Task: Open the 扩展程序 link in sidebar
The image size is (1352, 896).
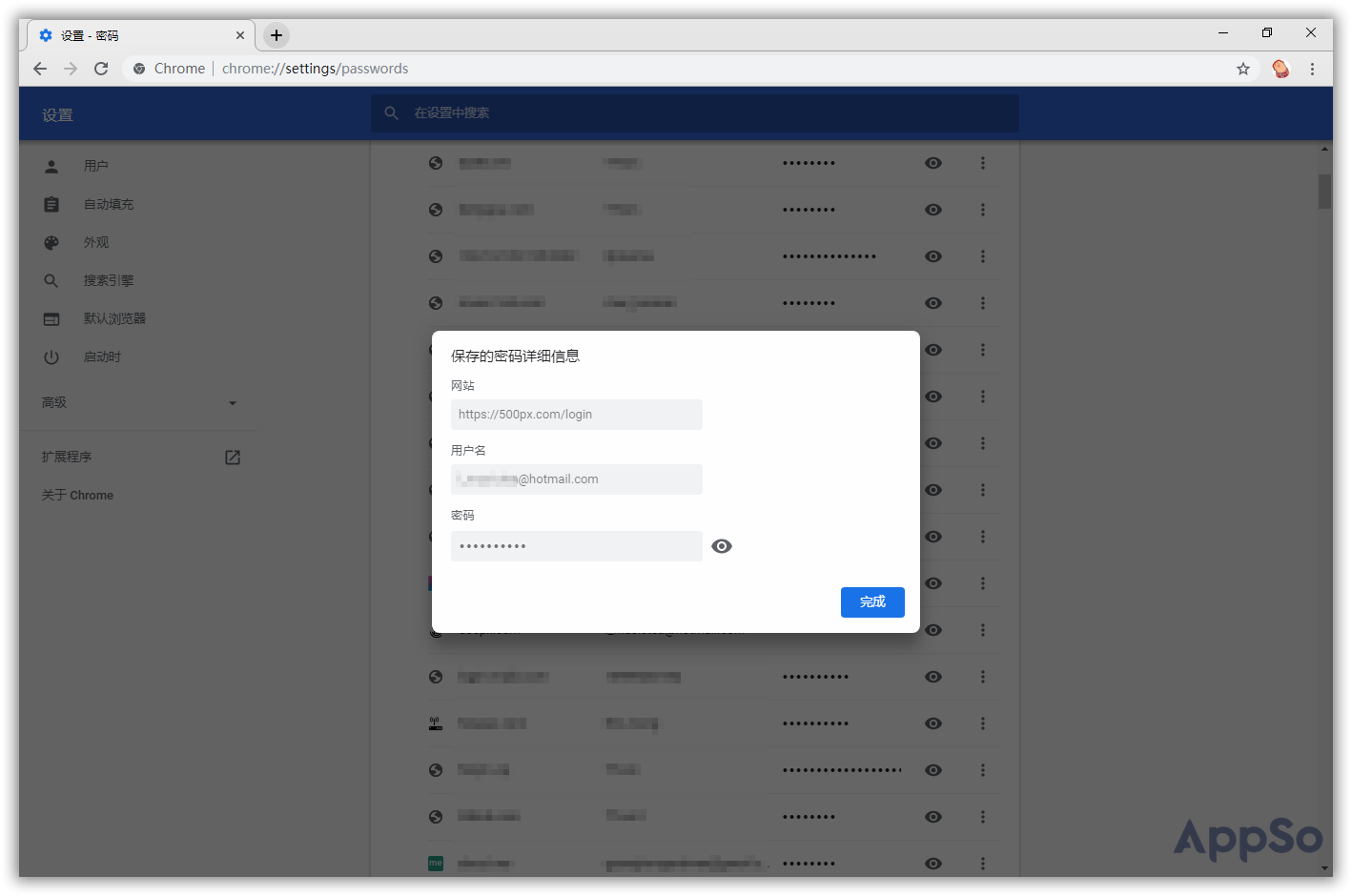Action: point(139,458)
